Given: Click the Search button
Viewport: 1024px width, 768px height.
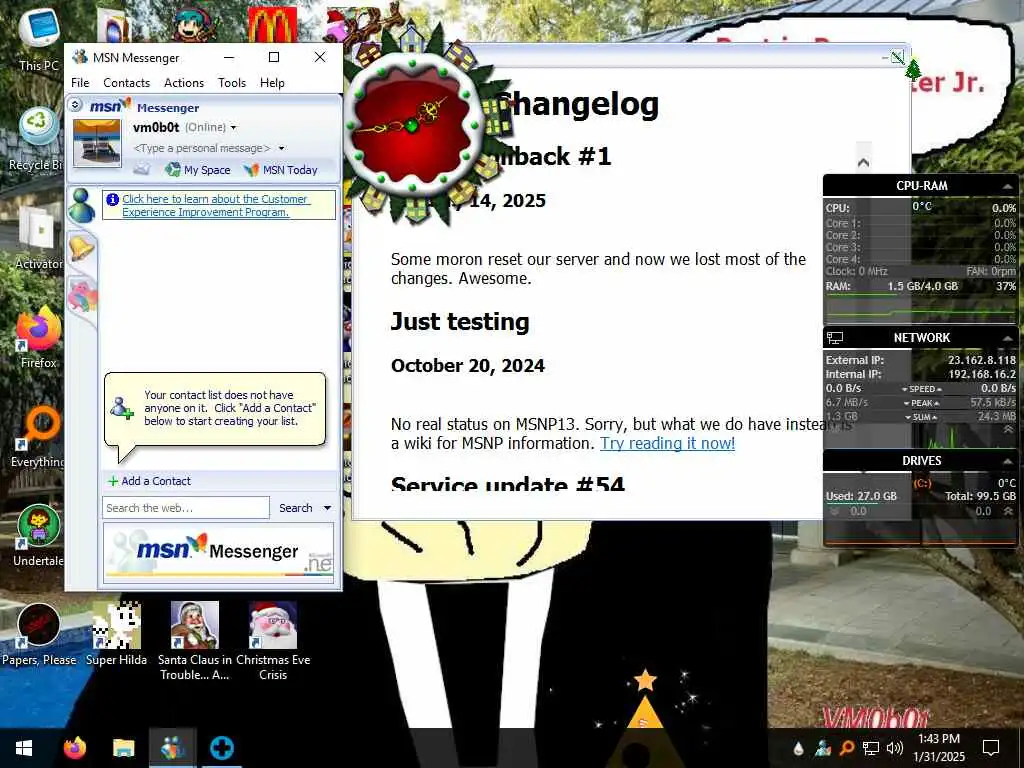Looking at the screenshot, I should (x=296, y=508).
